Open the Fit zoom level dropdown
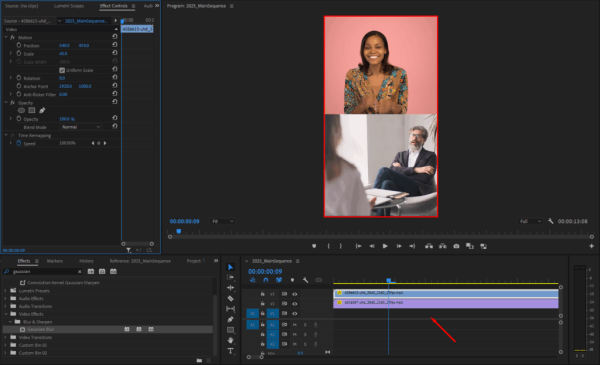 (223, 221)
